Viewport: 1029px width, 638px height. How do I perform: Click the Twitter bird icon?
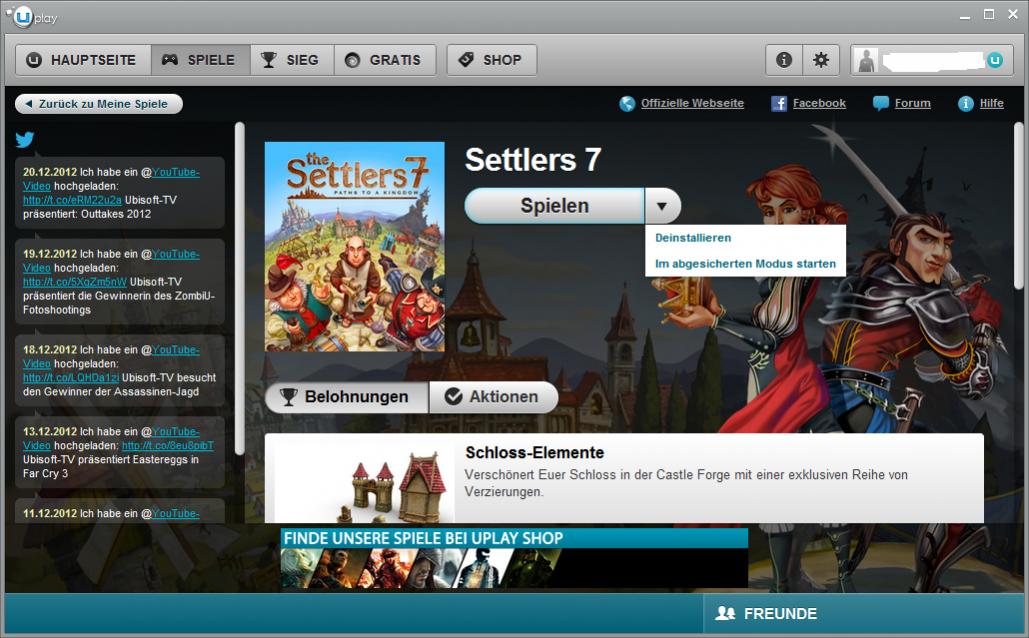click(24, 139)
